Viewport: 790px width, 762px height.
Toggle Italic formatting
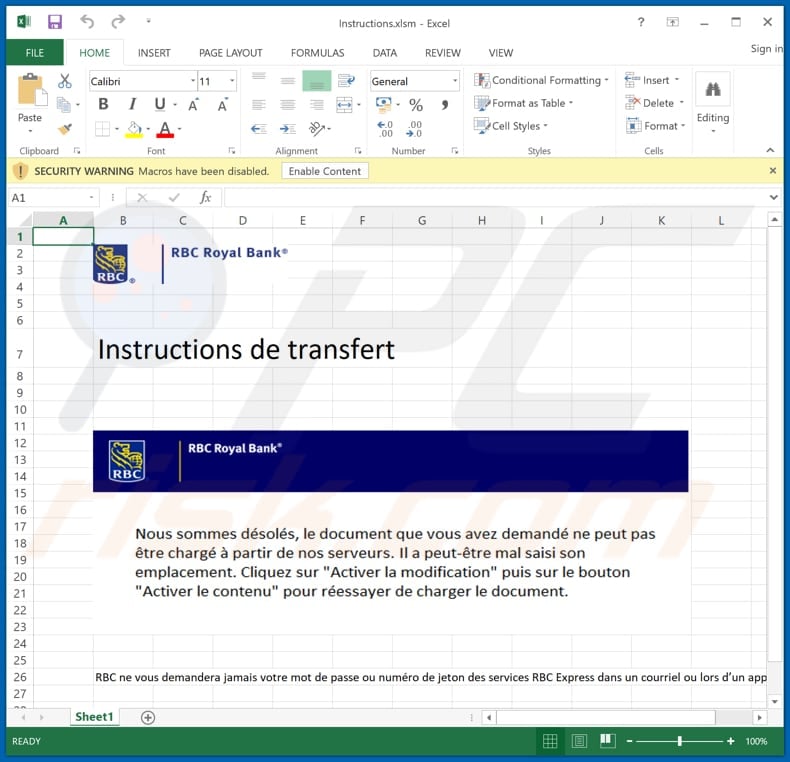[132, 104]
